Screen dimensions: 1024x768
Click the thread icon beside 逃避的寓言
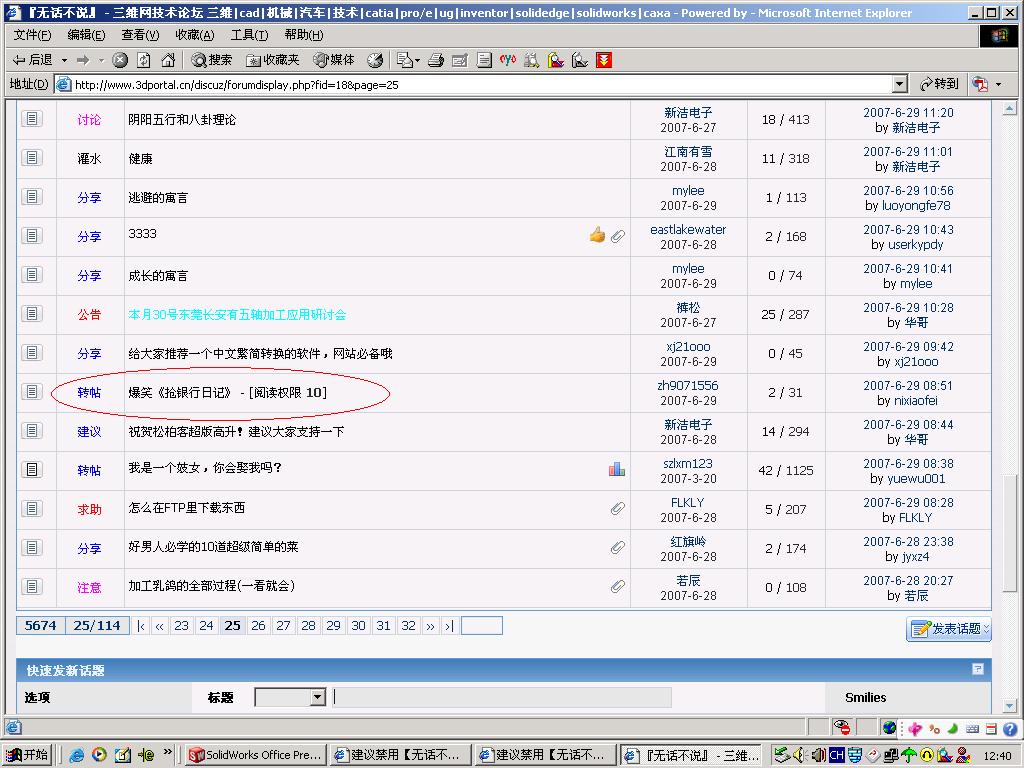pos(31,197)
